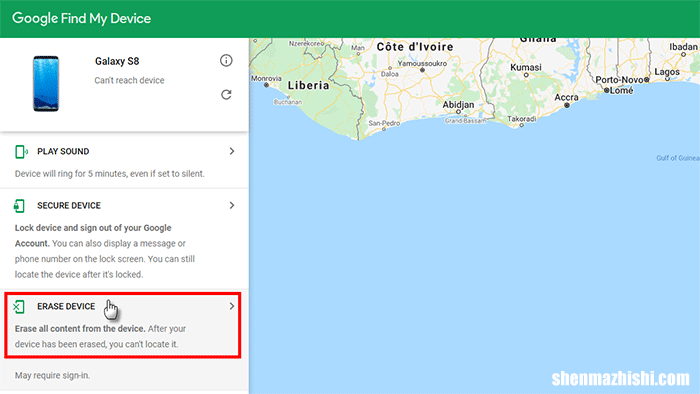Click the Secure Device lock icon
Image resolution: width=700 pixels, height=394 pixels.
pos(19,206)
